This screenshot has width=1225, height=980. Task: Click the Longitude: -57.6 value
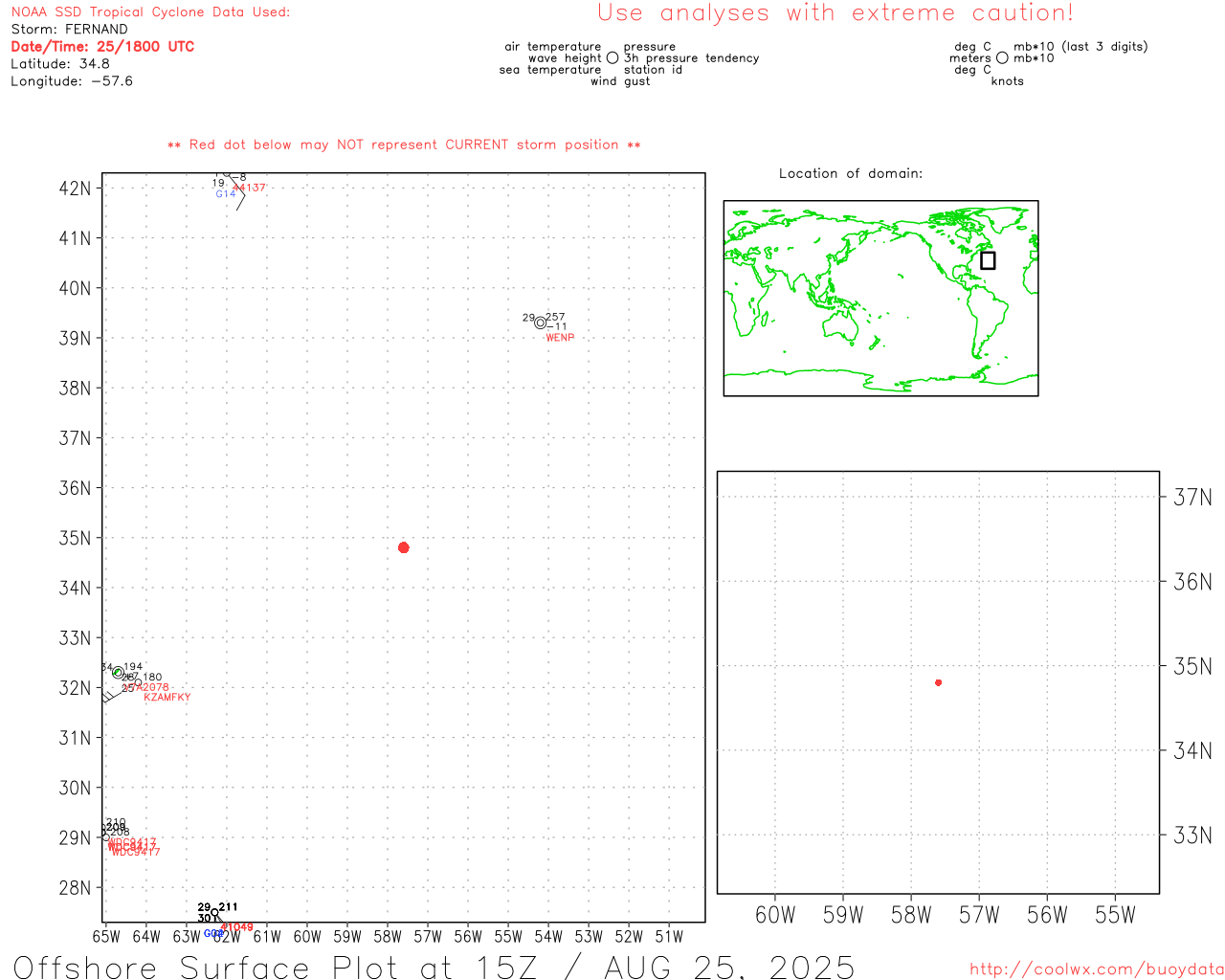(72, 81)
